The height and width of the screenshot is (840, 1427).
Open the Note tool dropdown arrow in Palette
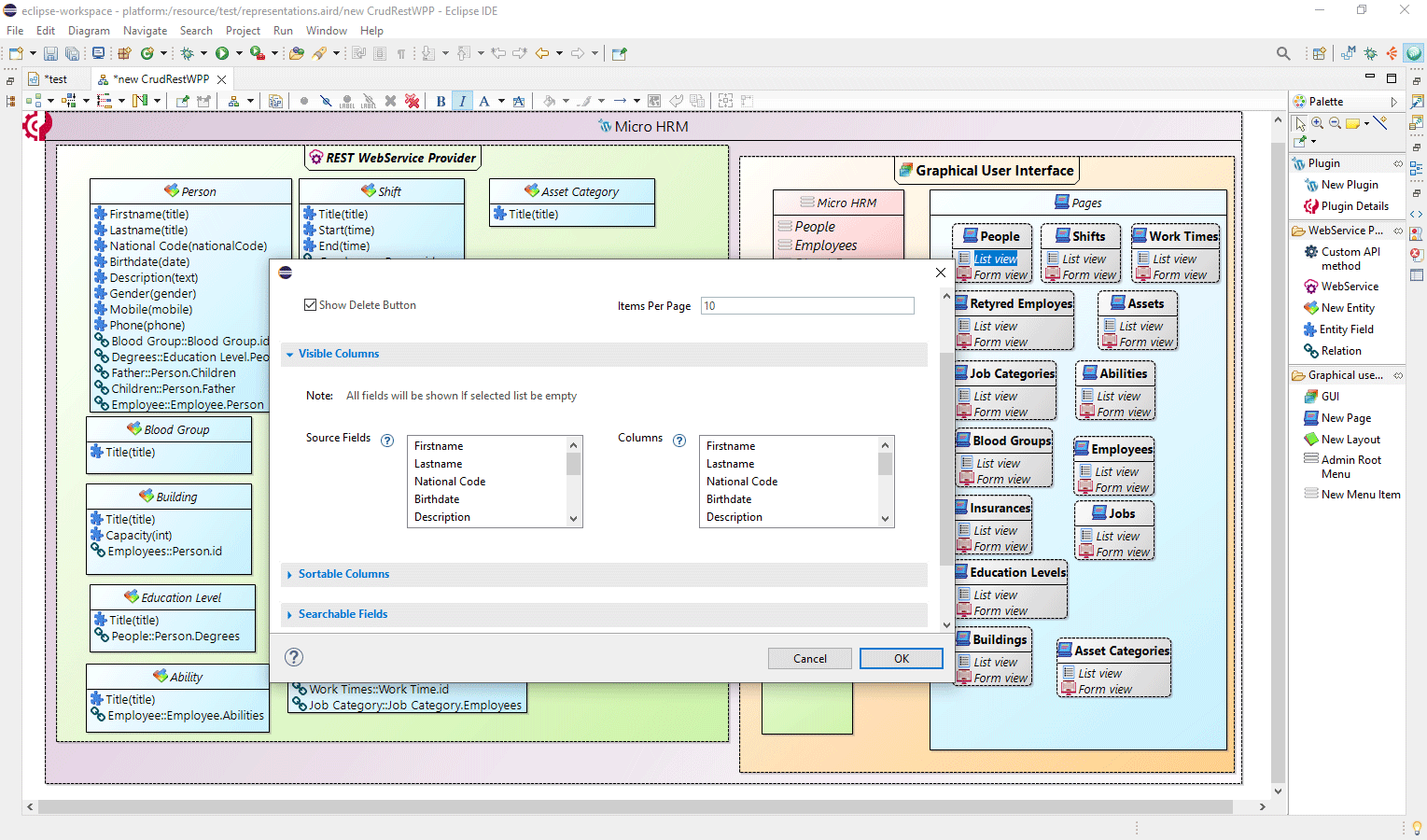point(1366,123)
